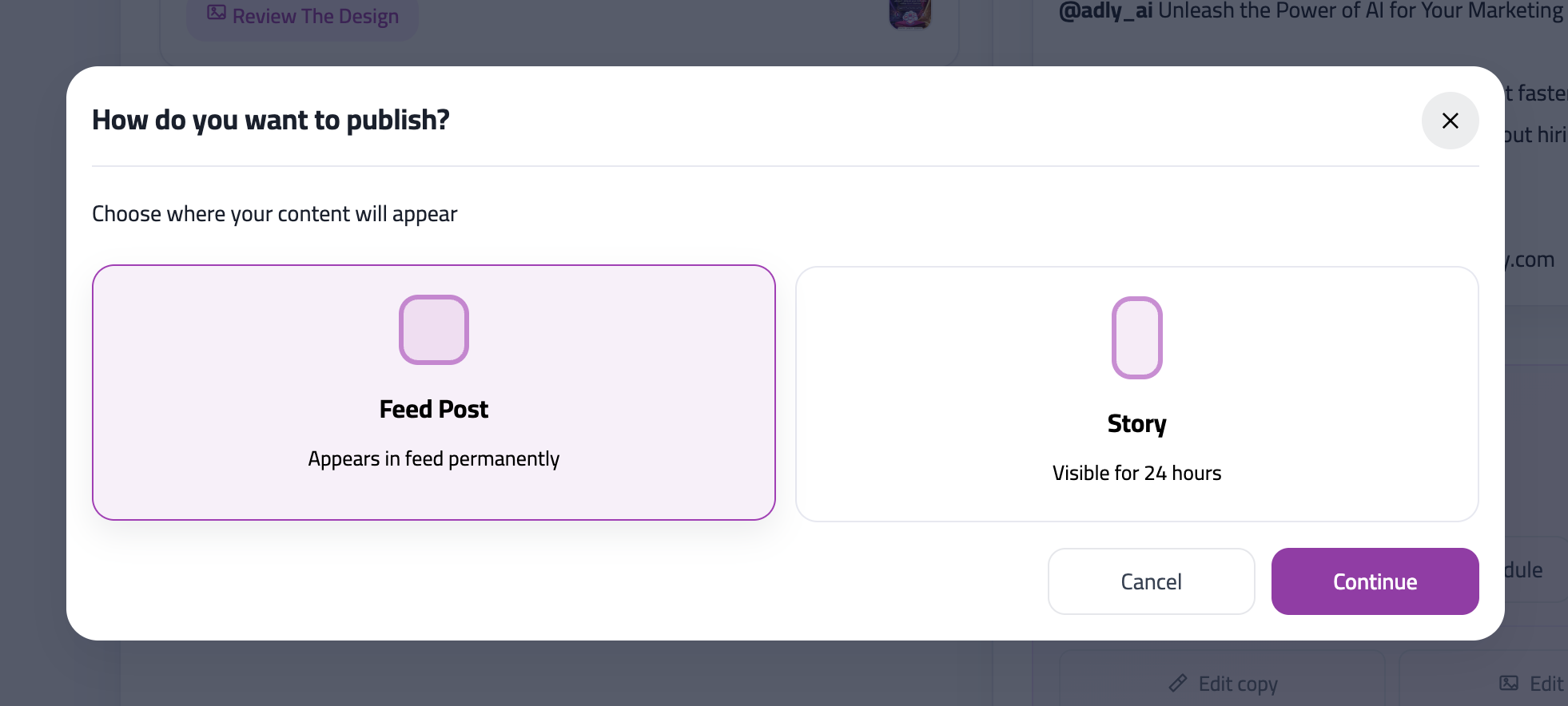Cancel the publish selection
The width and height of the screenshot is (1568, 706).
(1151, 581)
